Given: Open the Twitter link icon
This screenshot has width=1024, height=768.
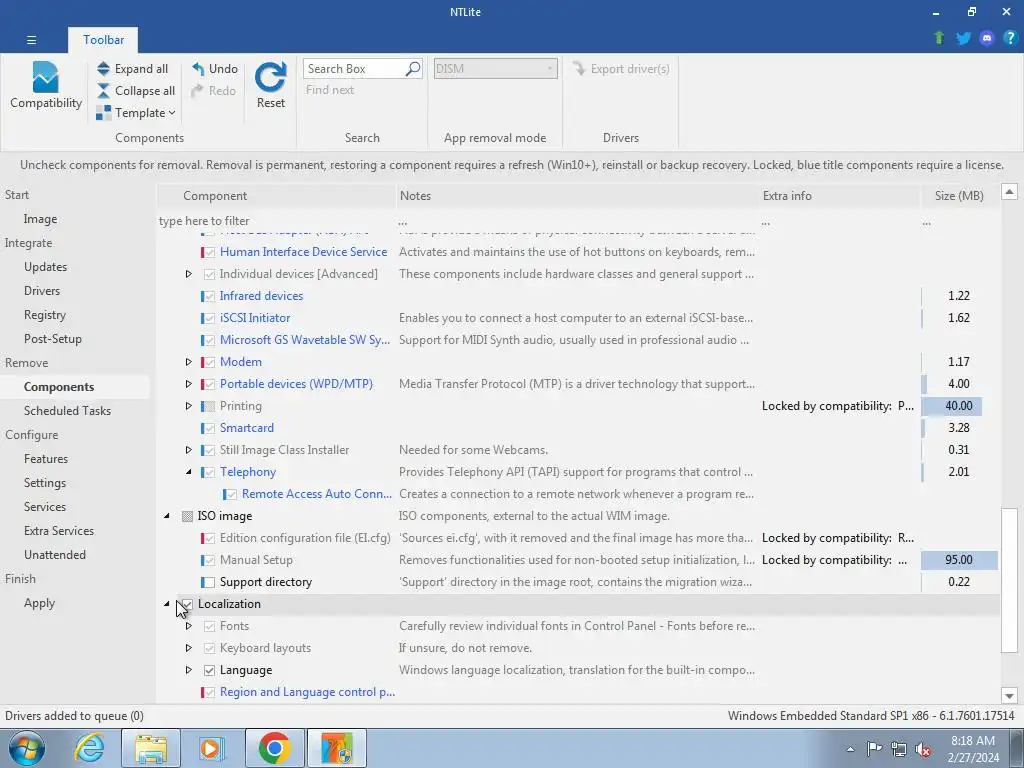Looking at the screenshot, I should [x=963, y=38].
